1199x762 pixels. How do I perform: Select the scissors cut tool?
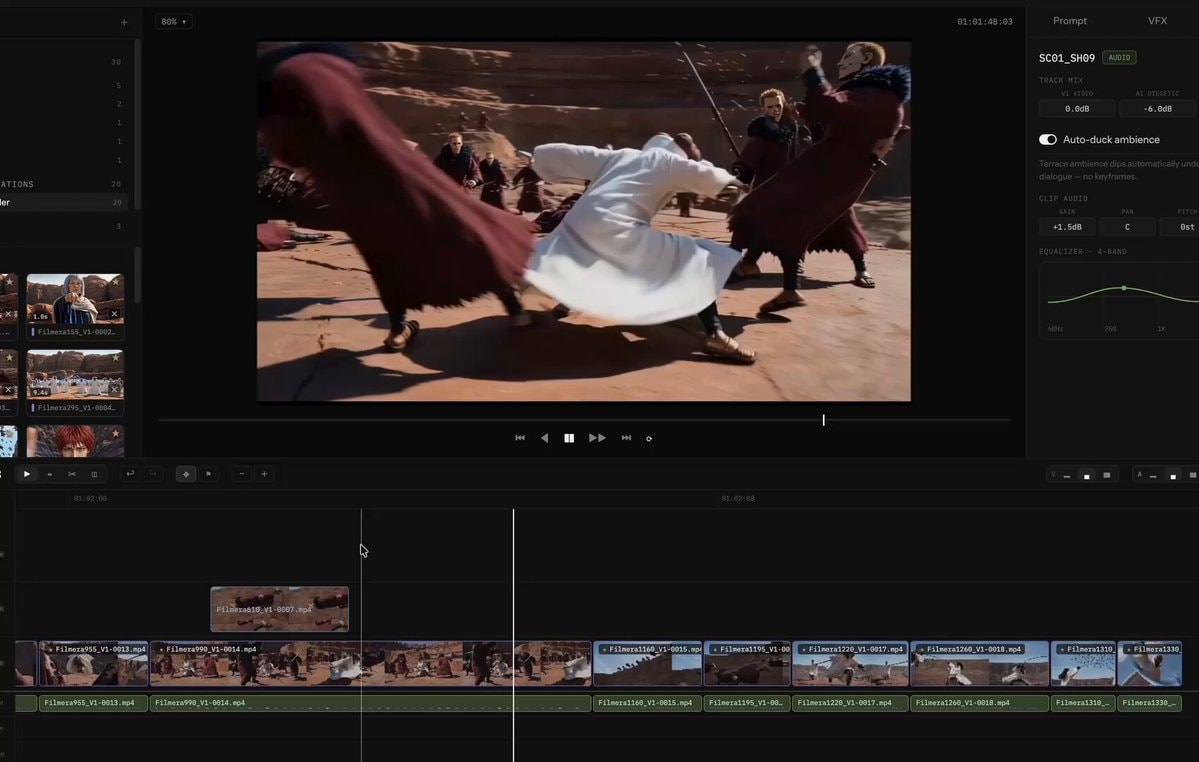[x=72, y=474]
